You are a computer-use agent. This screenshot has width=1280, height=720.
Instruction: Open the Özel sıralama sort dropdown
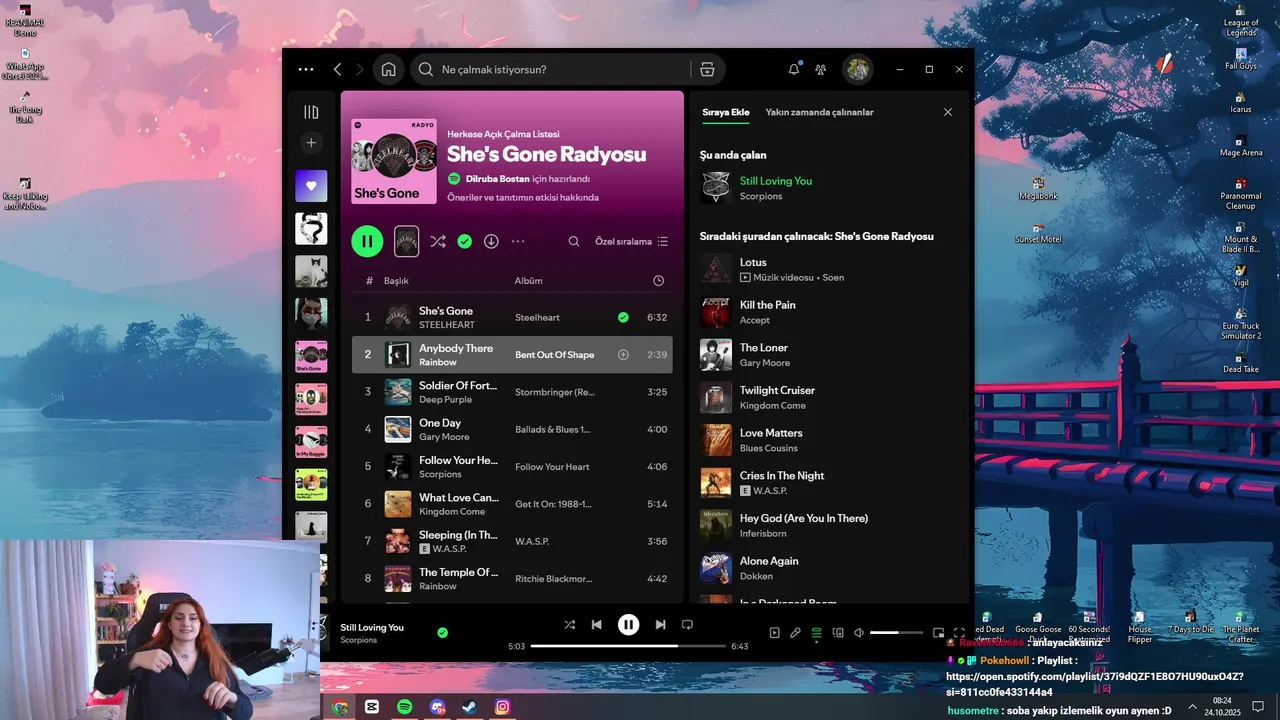[x=631, y=241]
